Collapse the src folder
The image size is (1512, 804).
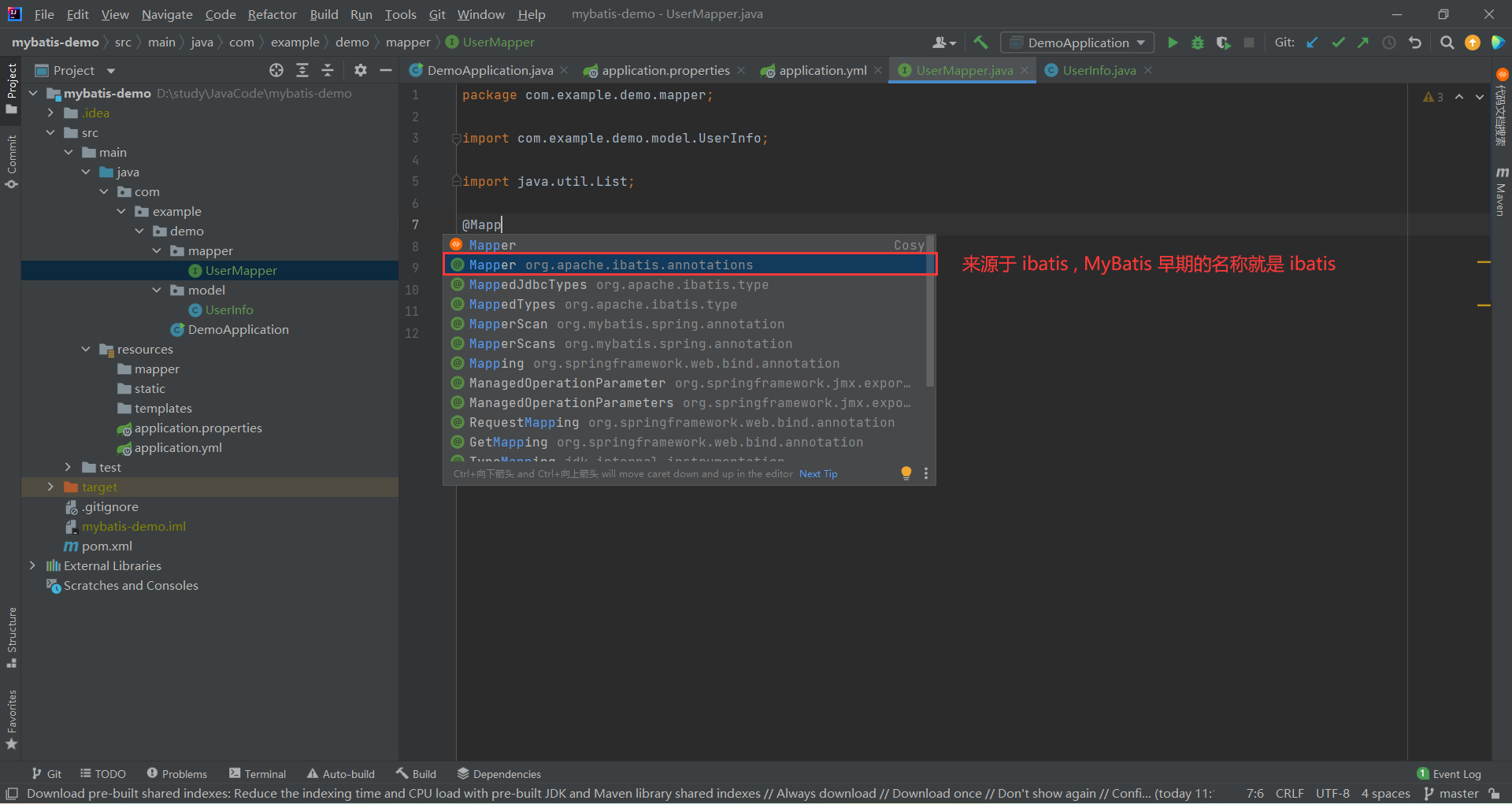50,132
